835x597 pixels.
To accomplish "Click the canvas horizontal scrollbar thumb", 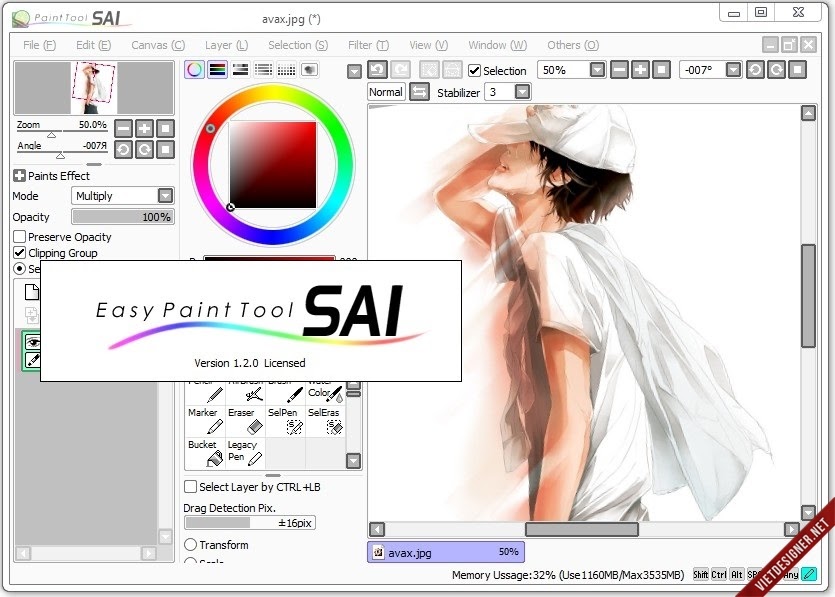I will pos(582,529).
